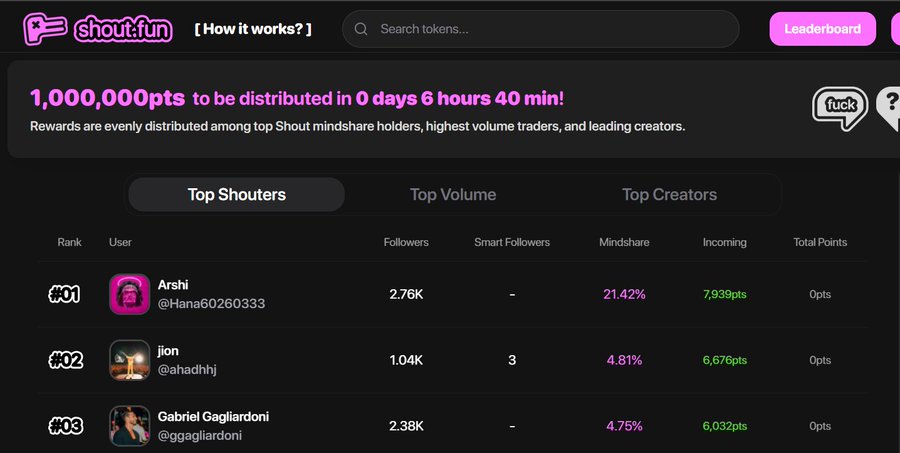Click the search magnifier icon

[360, 29]
